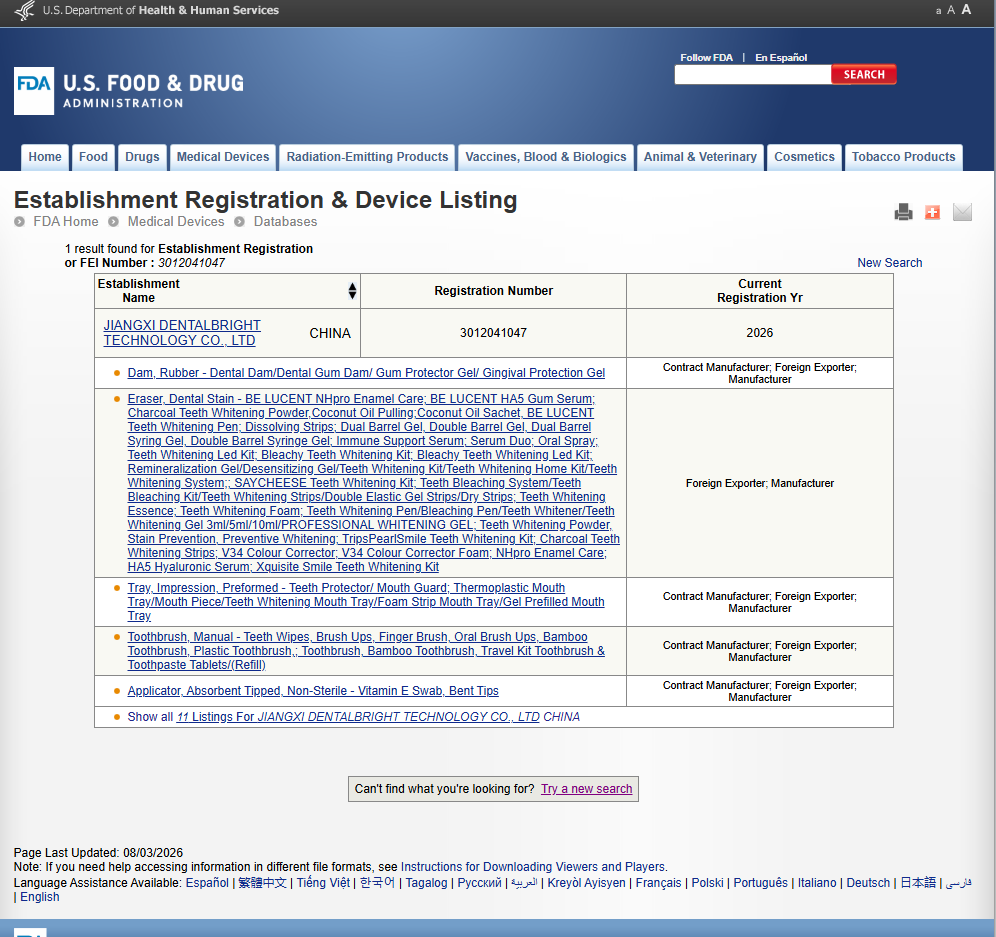Click Medical Devices breadcrumb
The height and width of the screenshot is (937, 996).
(176, 222)
